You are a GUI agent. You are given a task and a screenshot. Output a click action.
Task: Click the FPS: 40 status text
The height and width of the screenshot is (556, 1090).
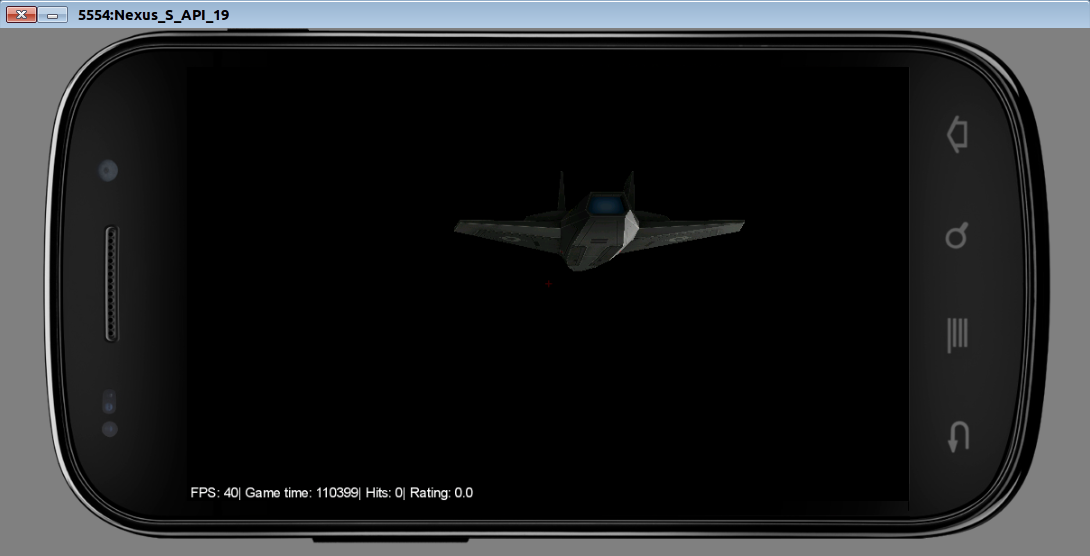(213, 493)
